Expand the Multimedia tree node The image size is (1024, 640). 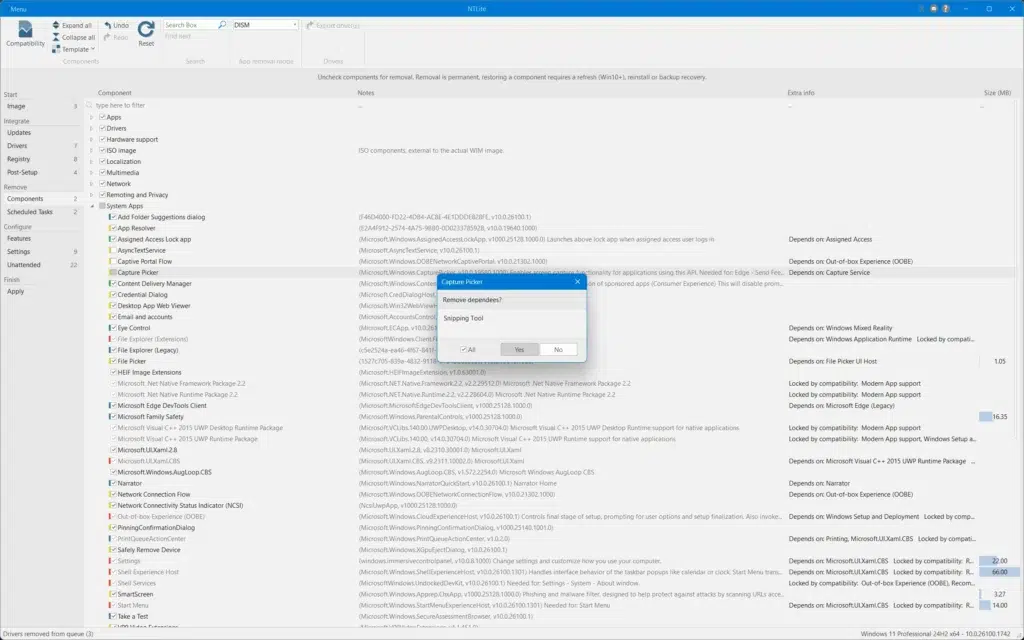[91, 172]
